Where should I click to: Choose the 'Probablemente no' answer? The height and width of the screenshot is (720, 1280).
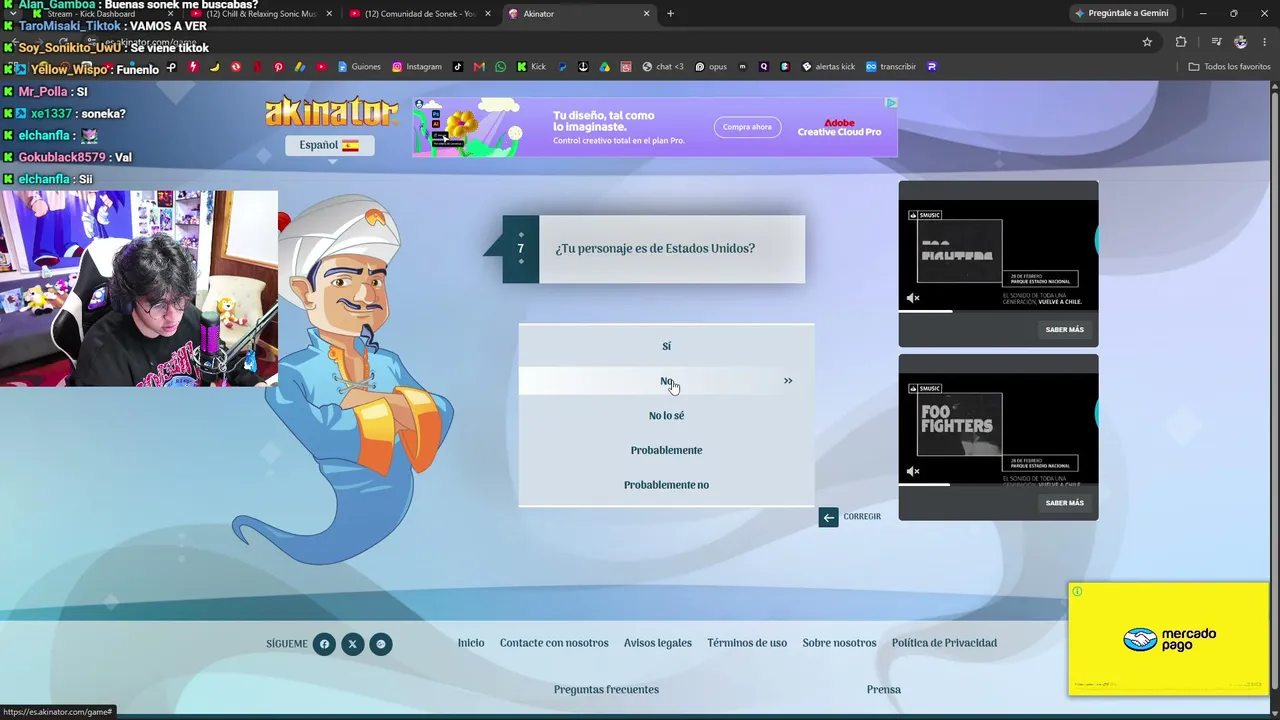(x=666, y=485)
